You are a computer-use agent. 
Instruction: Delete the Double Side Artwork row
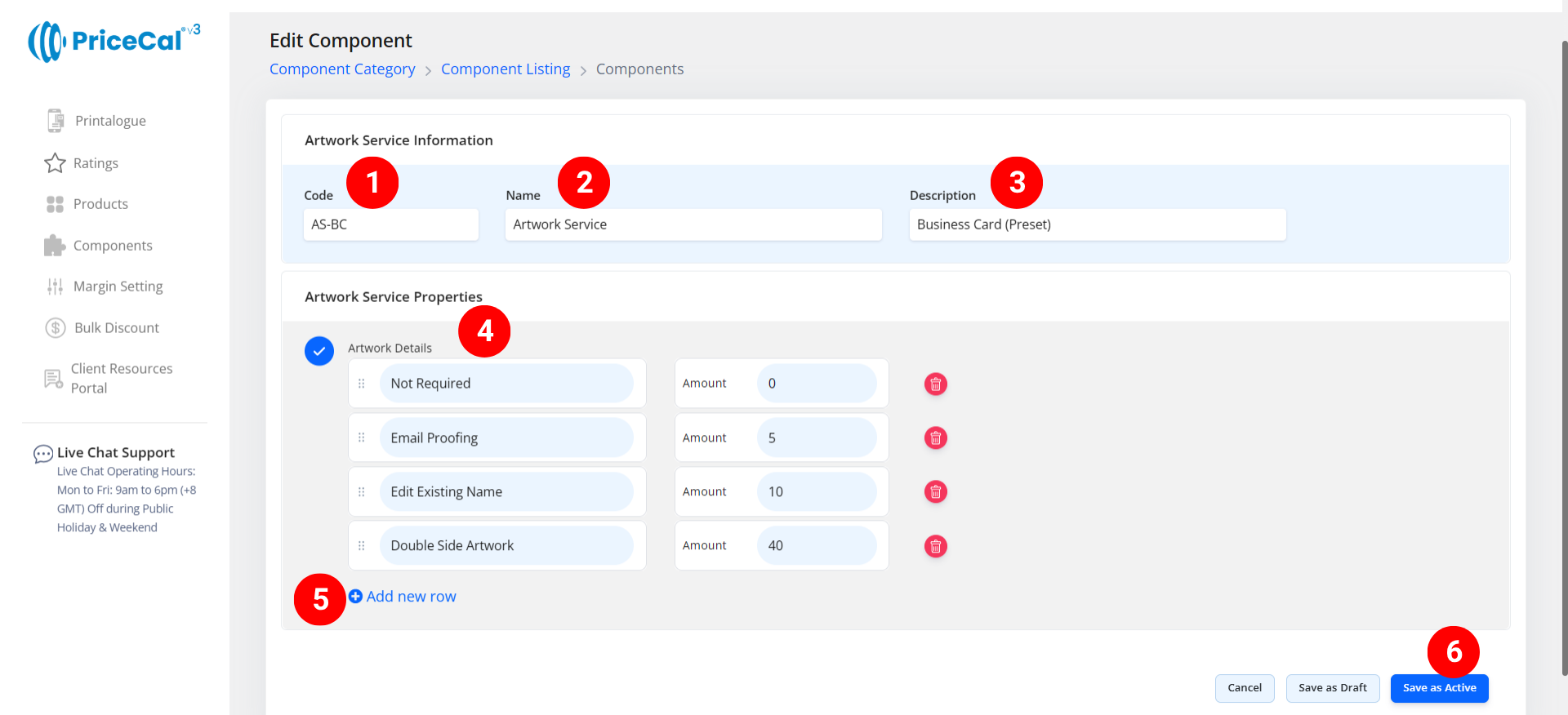pos(935,546)
